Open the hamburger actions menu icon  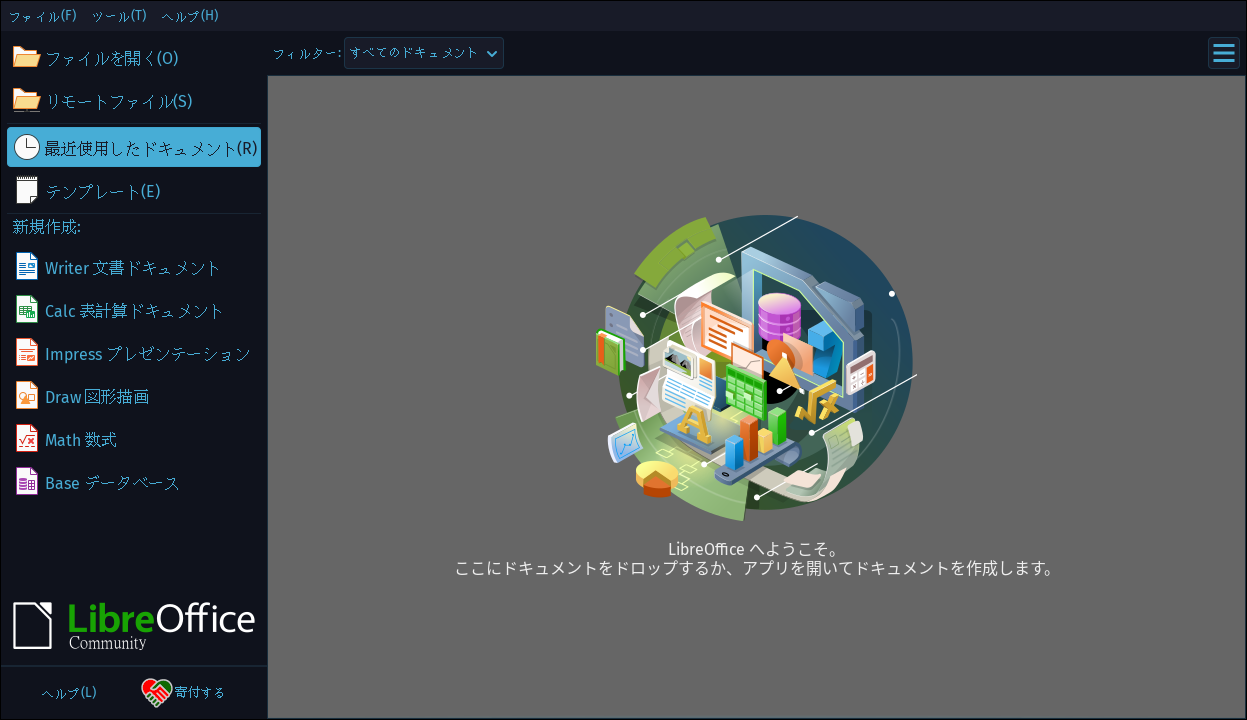1224,53
